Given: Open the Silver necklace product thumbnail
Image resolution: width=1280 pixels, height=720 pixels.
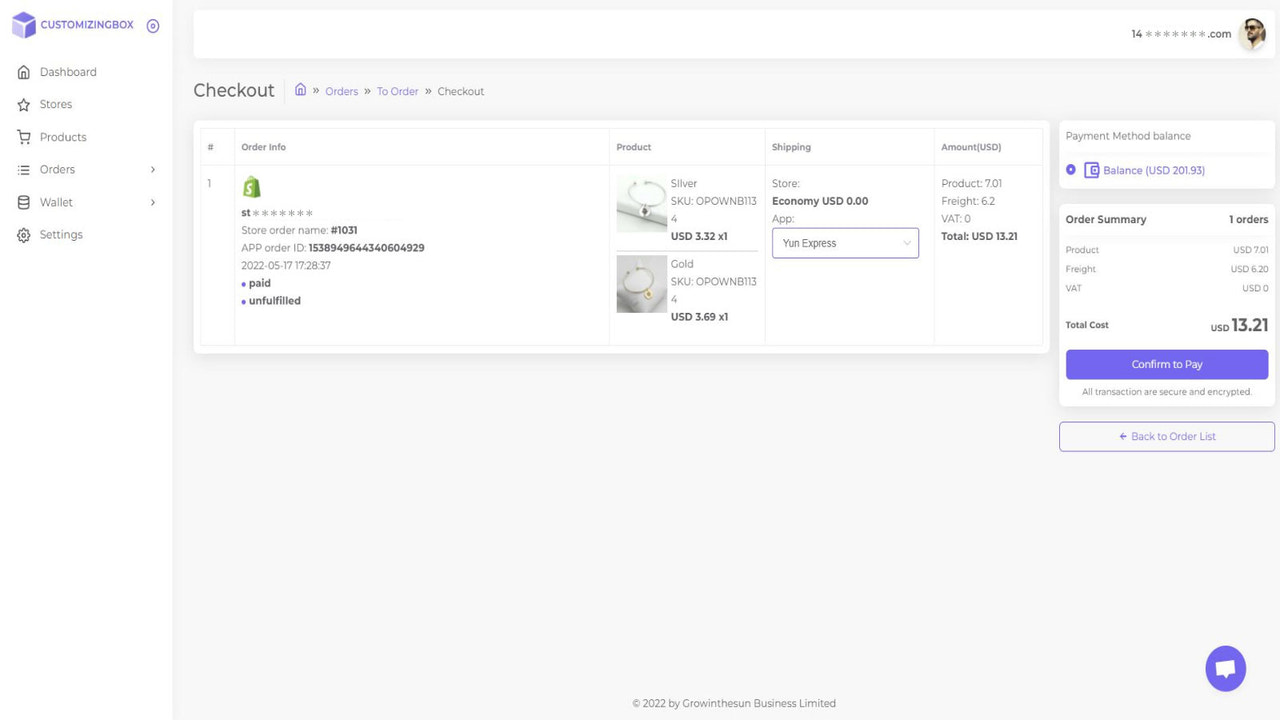Looking at the screenshot, I should click(x=641, y=204).
